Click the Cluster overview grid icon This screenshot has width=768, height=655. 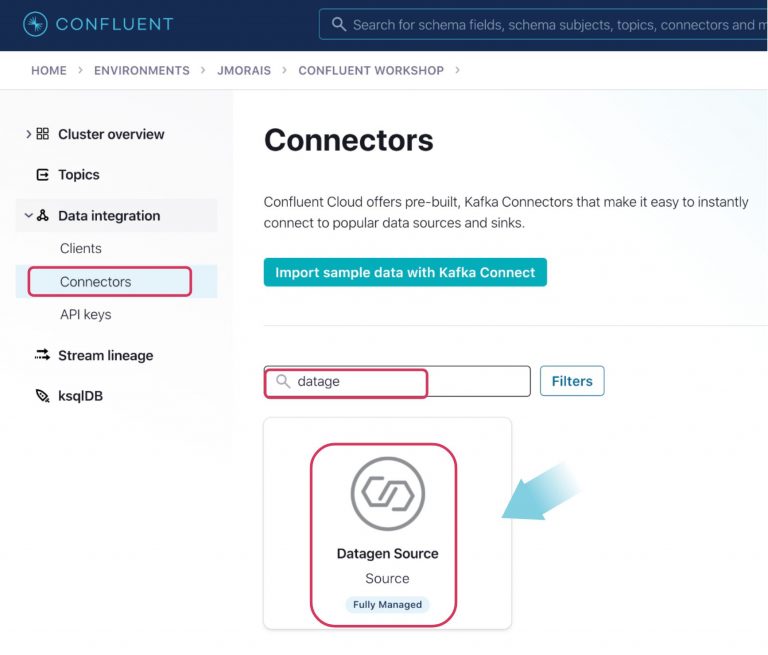pyautogui.click(x=42, y=134)
